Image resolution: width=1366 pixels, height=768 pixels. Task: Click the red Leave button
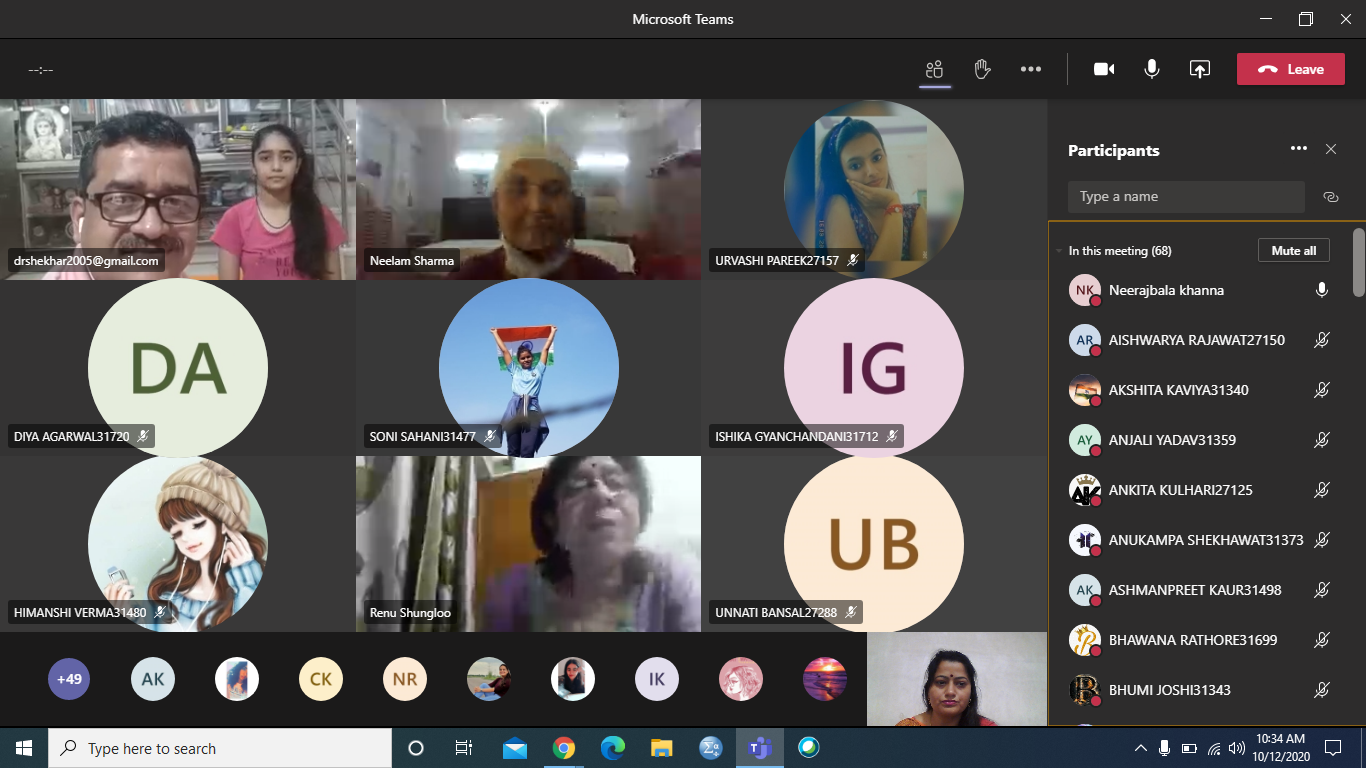point(1290,69)
